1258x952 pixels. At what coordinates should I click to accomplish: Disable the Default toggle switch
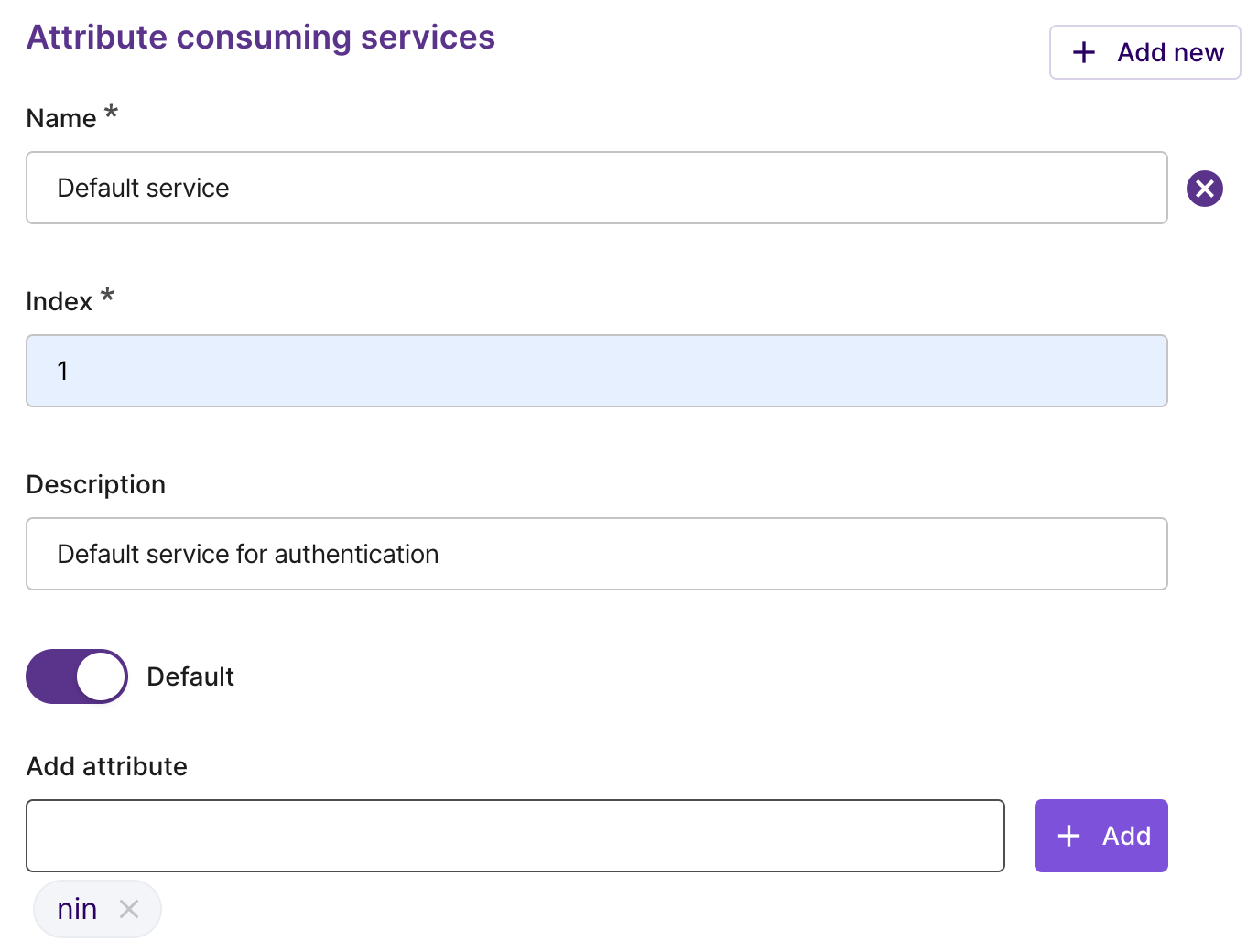coord(77,676)
